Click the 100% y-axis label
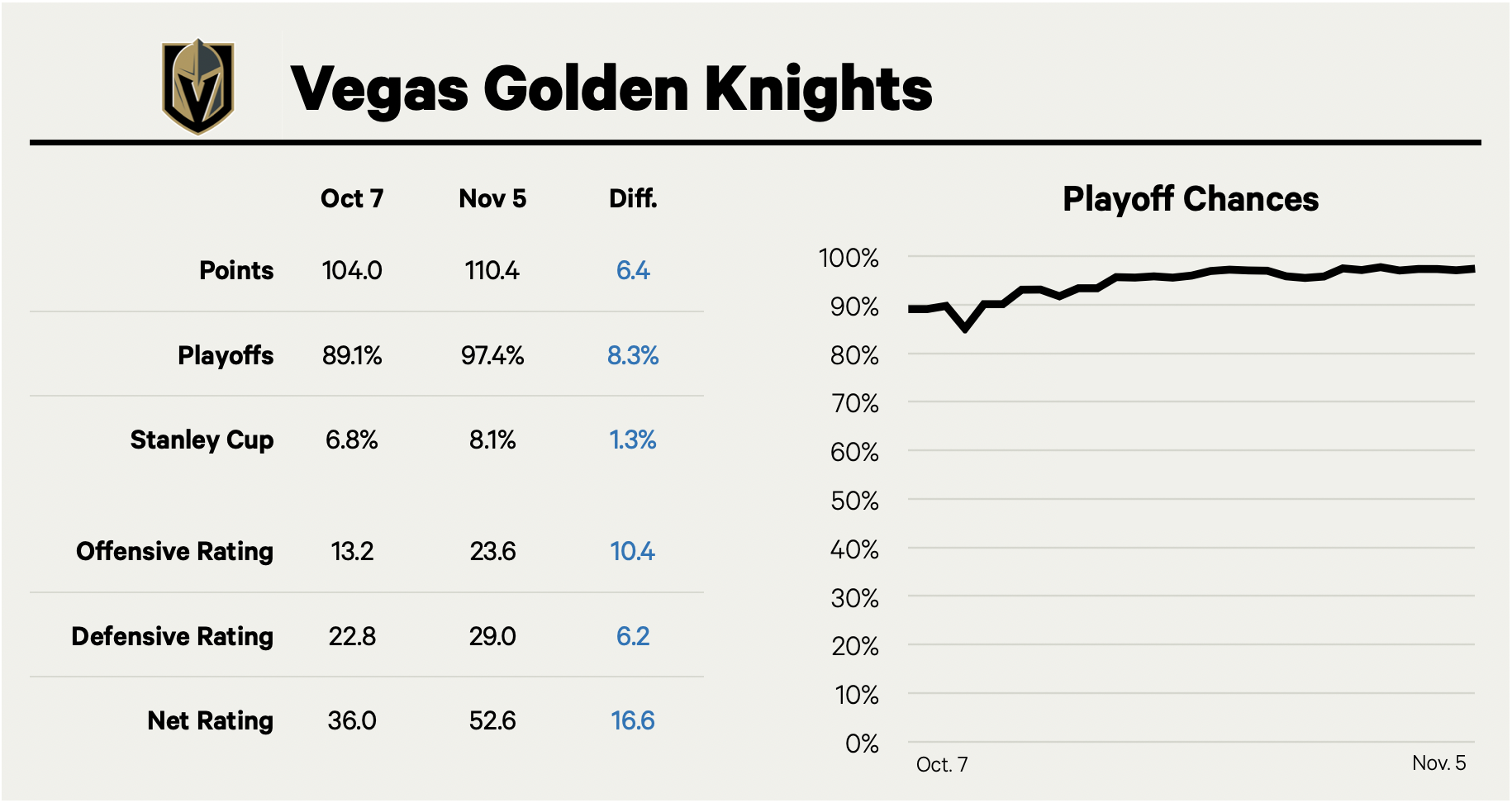The image size is (1512, 803). tap(849, 258)
